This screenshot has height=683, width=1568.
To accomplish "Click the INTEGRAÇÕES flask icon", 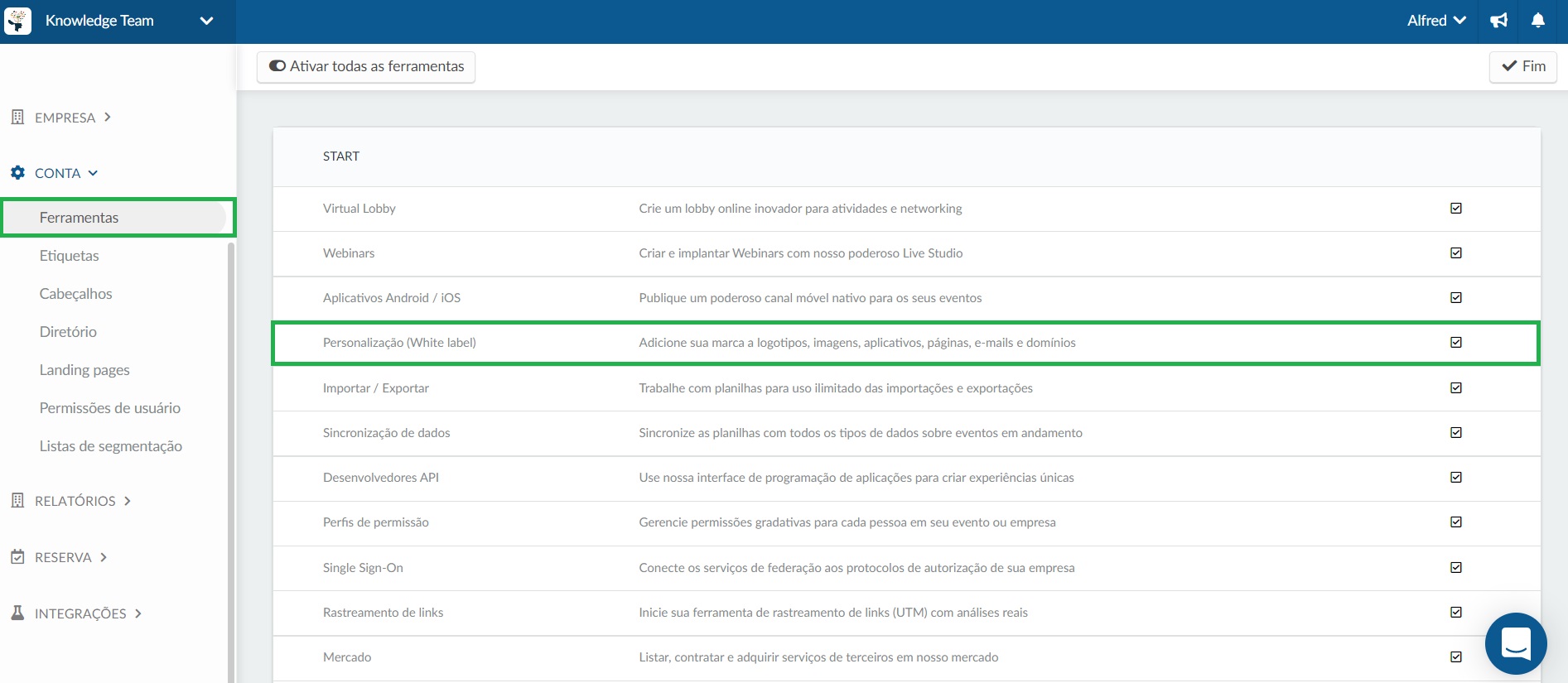I will click(x=17, y=613).
